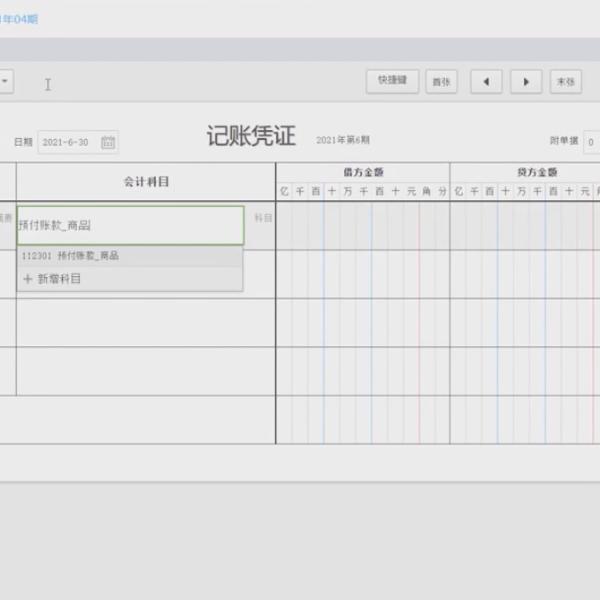This screenshot has width=600, height=600.
Task: Click the 预付账款_商品 account subject input
Action: tap(129, 226)
